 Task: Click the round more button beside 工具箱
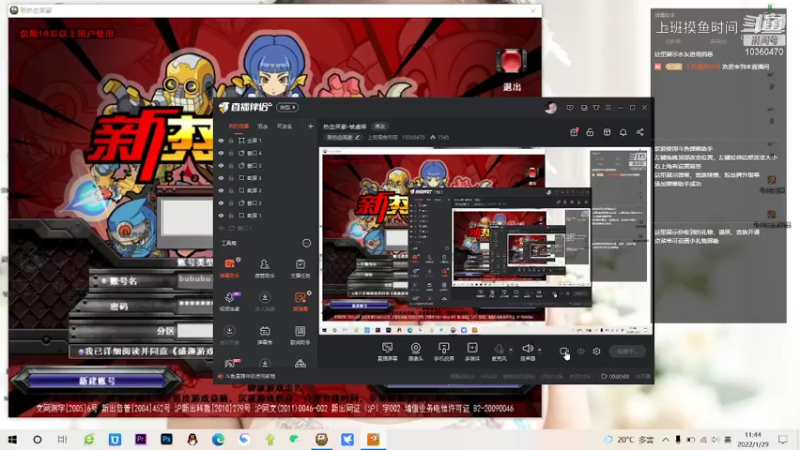pos(306,243)
